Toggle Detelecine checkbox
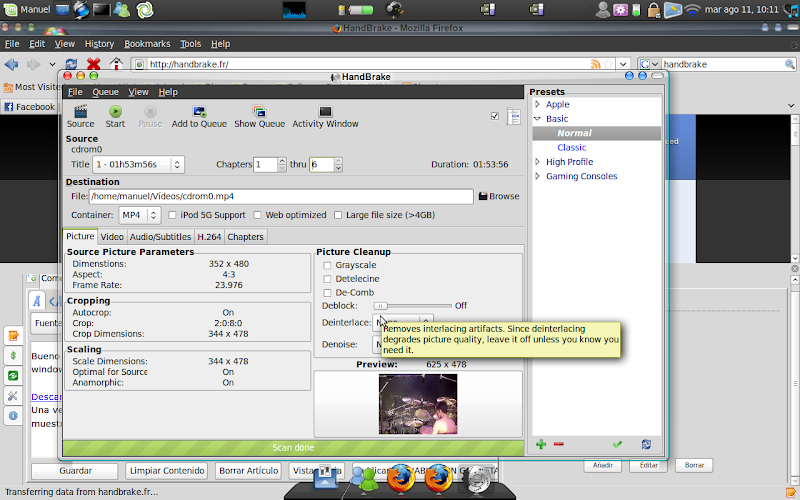Viewport: 800px width, 500px height. click(328, 279)
